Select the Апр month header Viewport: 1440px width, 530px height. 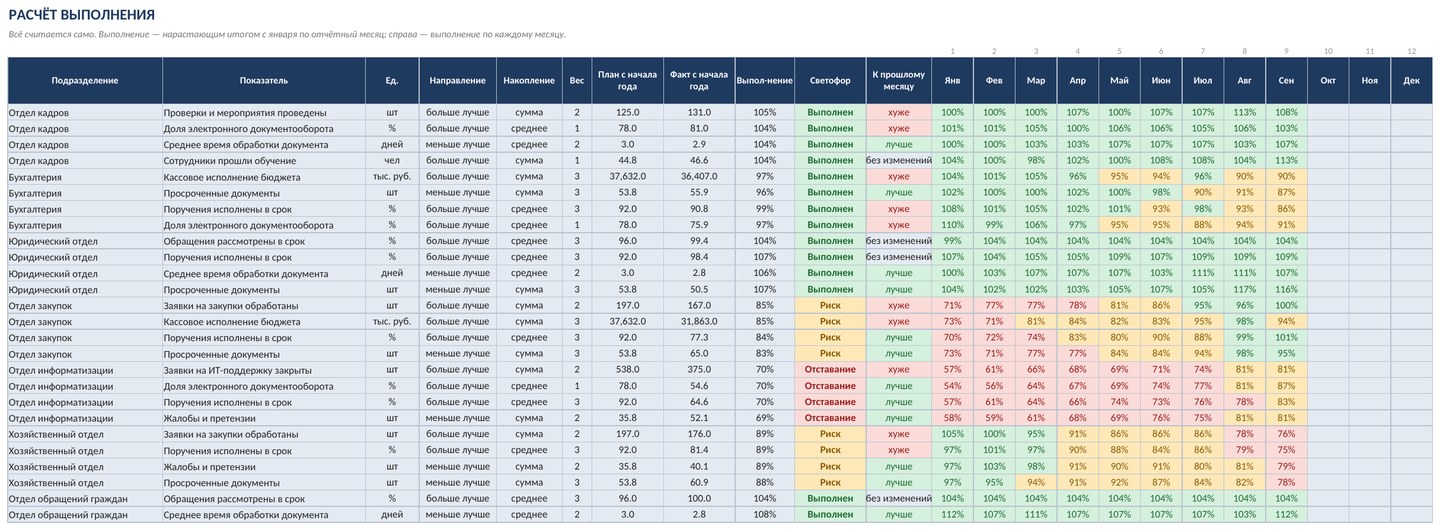coord(1078,80)
